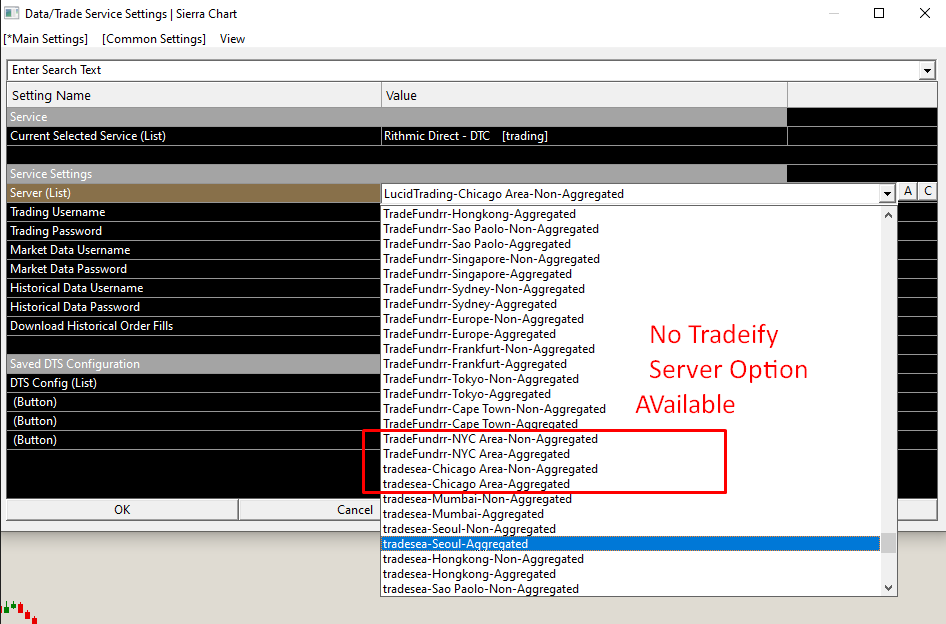The height and width of the screenshot is (624, 946).
Task: Choose TradeFundrr-Singapore-Aggregated server
Action: point(631,274)
